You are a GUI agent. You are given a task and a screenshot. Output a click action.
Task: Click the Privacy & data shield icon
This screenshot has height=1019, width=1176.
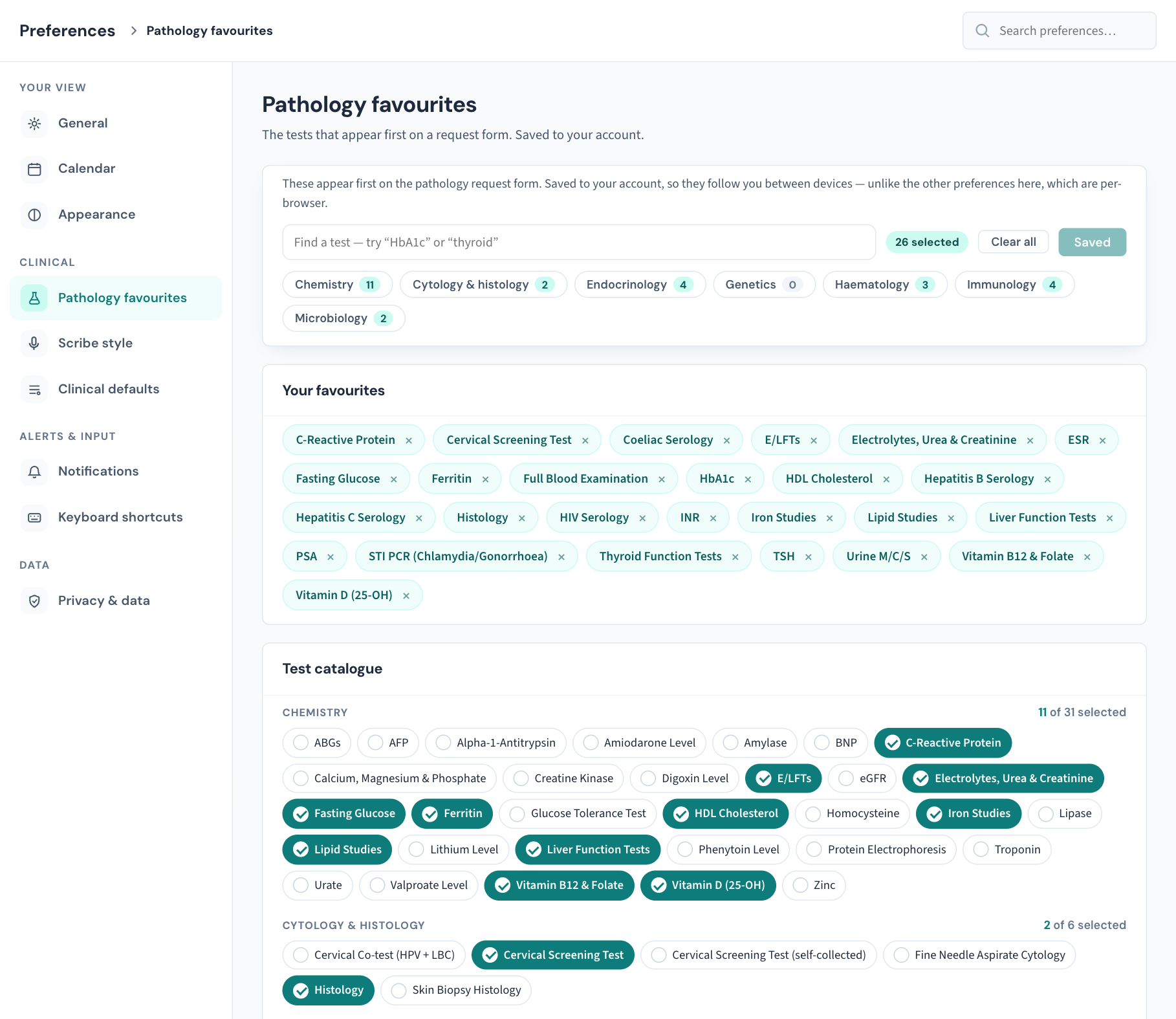pos(34,601)
